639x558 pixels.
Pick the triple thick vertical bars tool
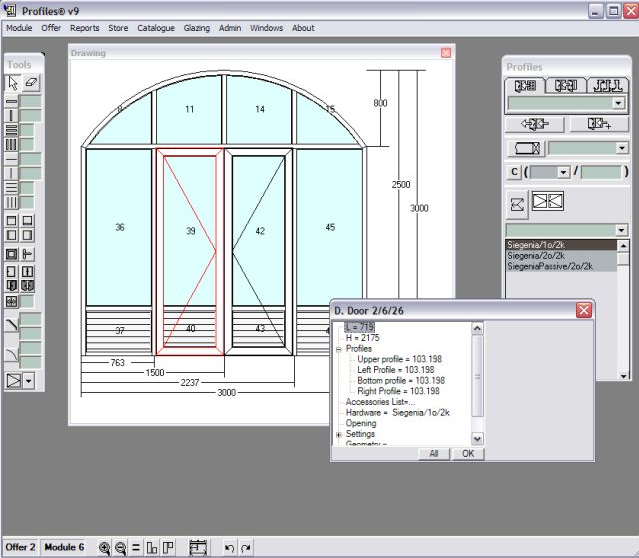click(11, 144)
